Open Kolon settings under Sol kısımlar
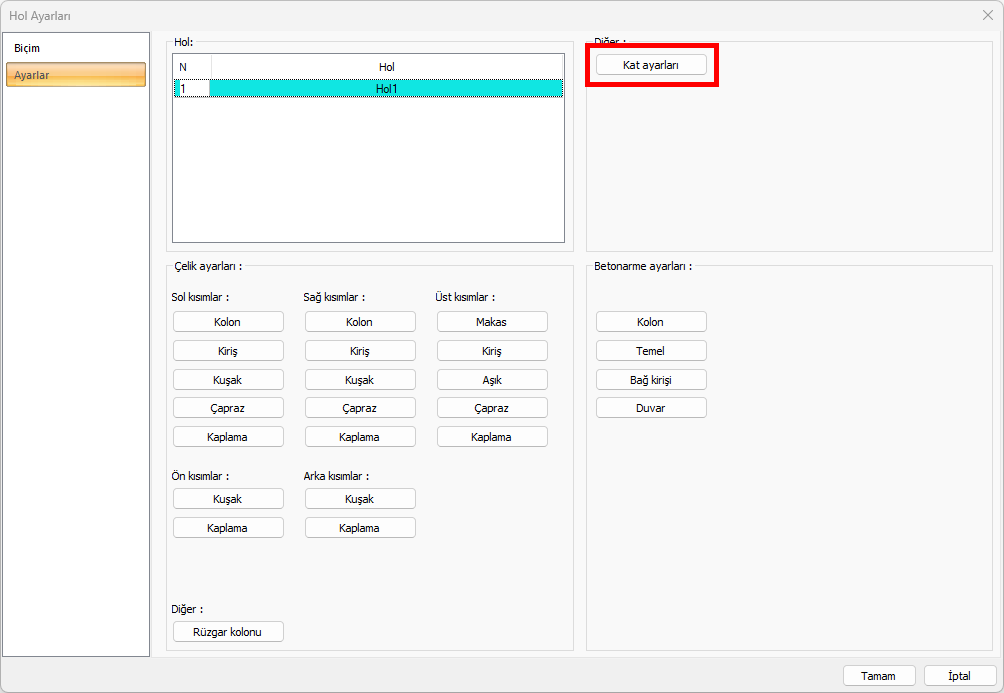This screenshot has width=1004, height=693. pos(227,322)
